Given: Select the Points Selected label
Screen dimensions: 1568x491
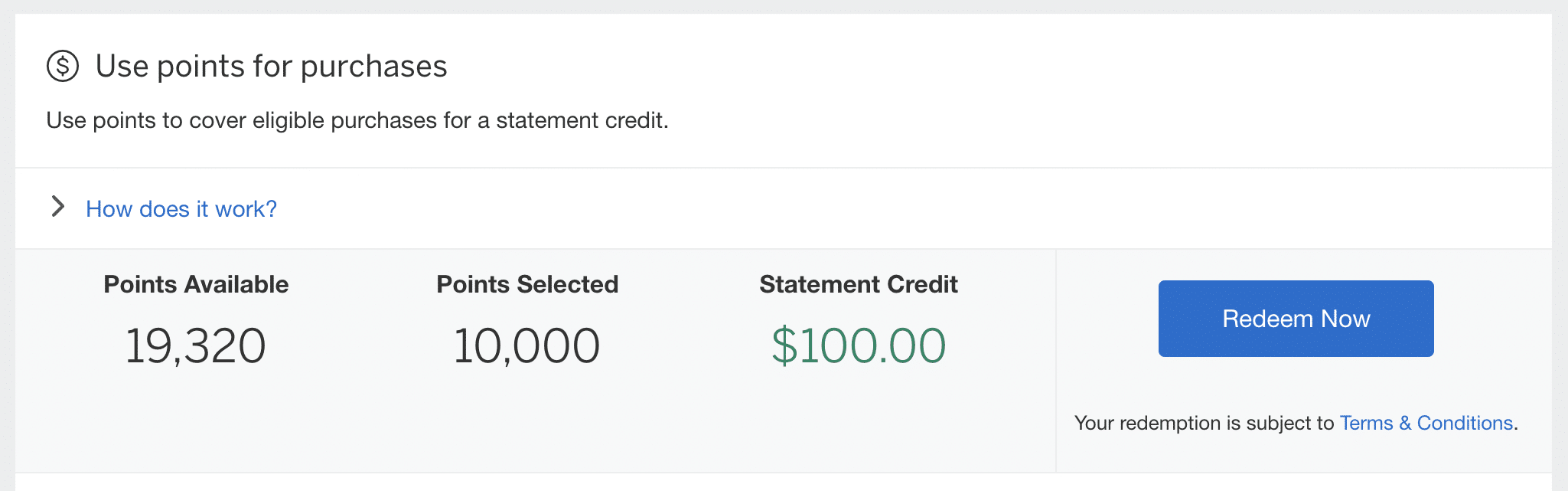Looking at the screenshot, I should pyautogui.click(x=527, y=284).
